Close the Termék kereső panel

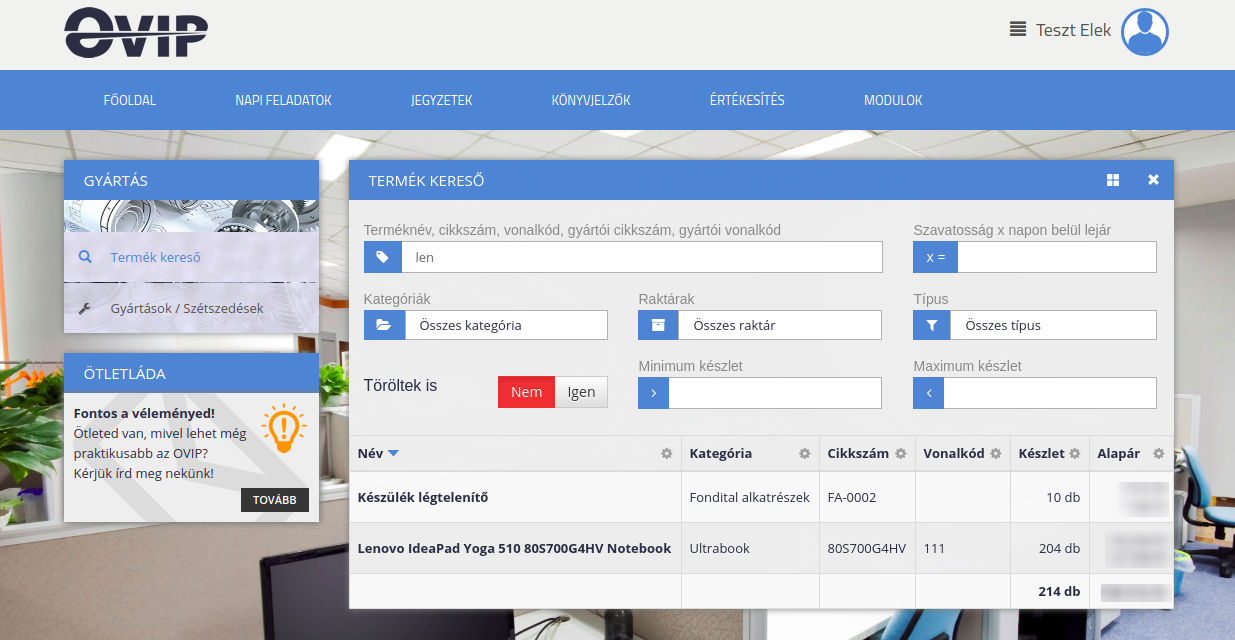[1153, 180]
